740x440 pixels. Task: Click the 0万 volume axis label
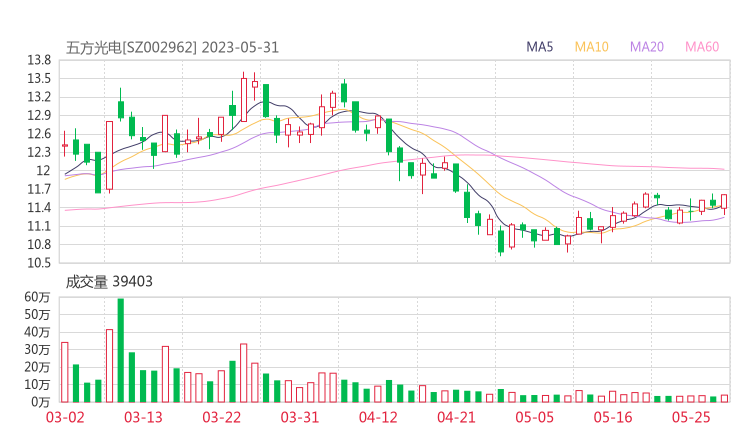(41, 402)
